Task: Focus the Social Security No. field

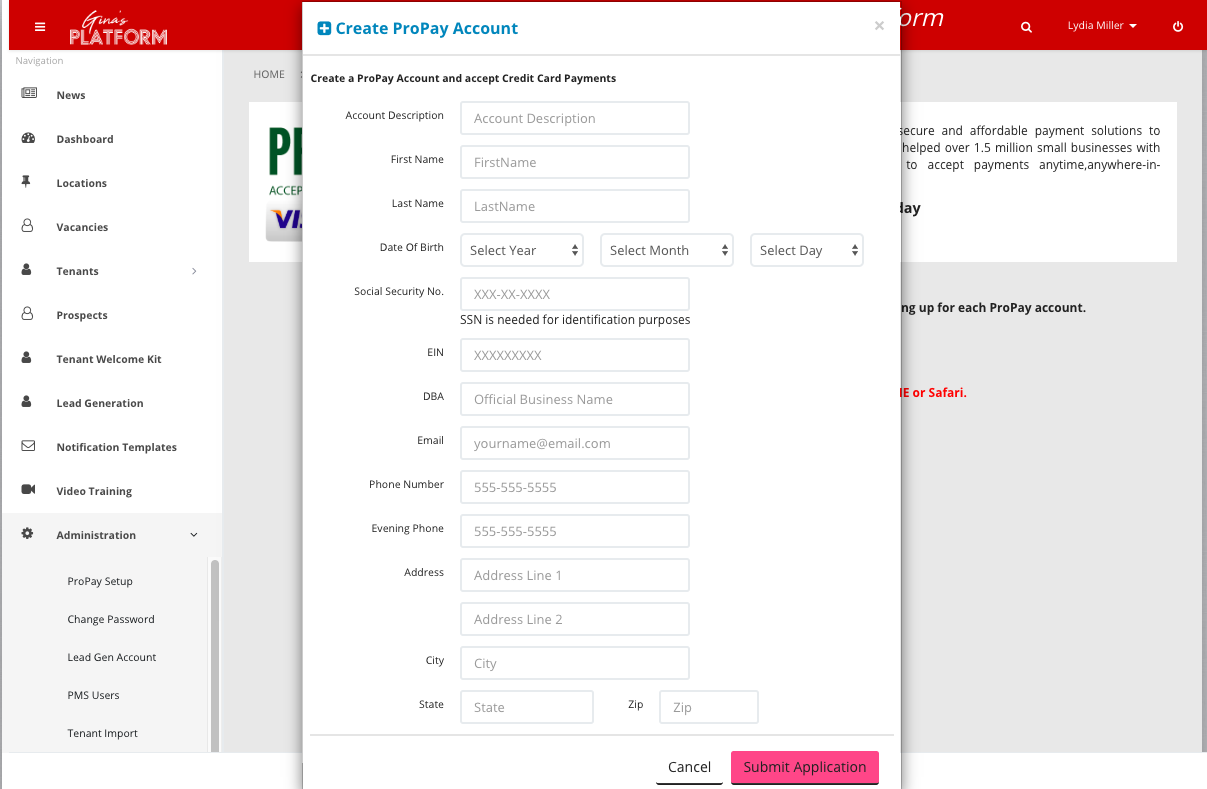Action: 575,294
